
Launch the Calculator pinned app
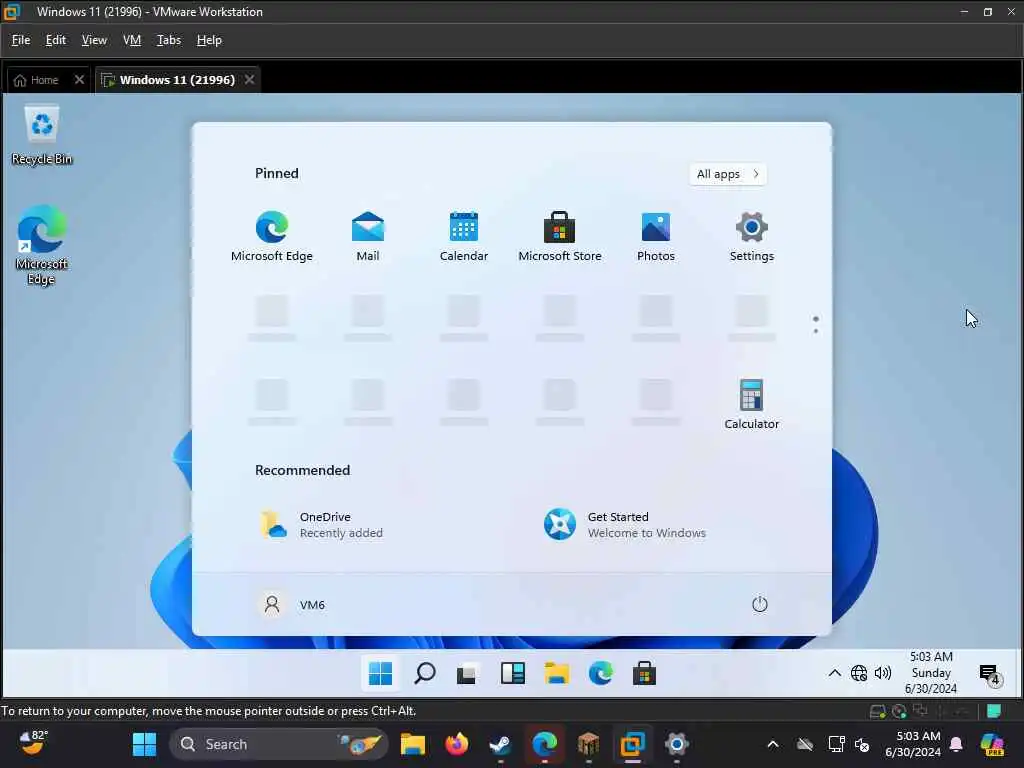click(752, 404)
